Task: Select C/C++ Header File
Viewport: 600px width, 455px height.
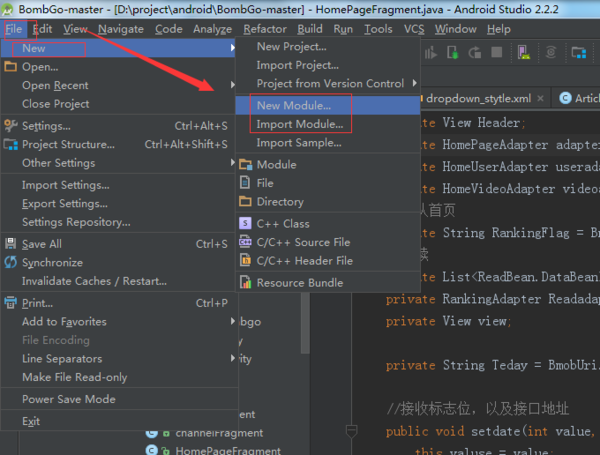Action: 328,261
